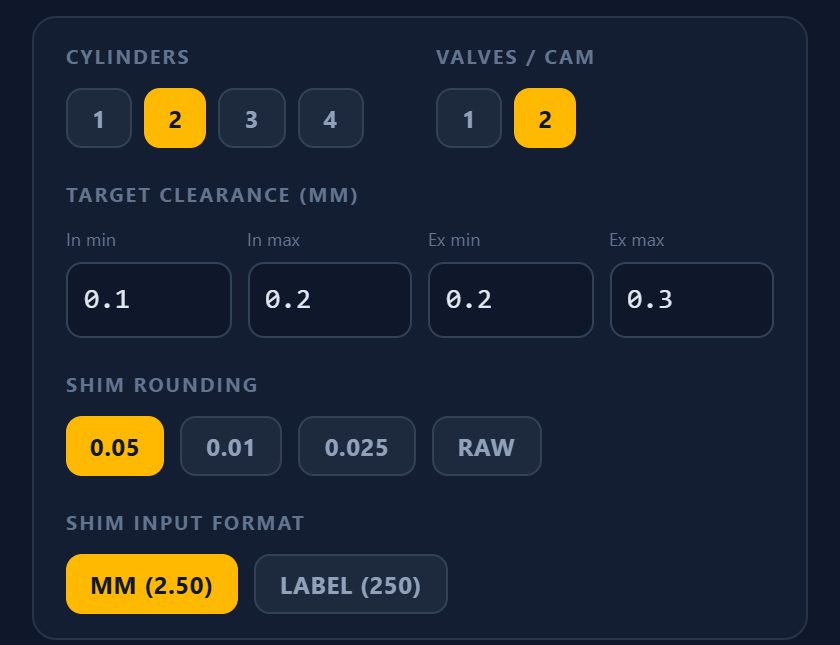The image size is (840, 645).
Task: Click the Ex max clearance field
Action: tap(692, 300)
